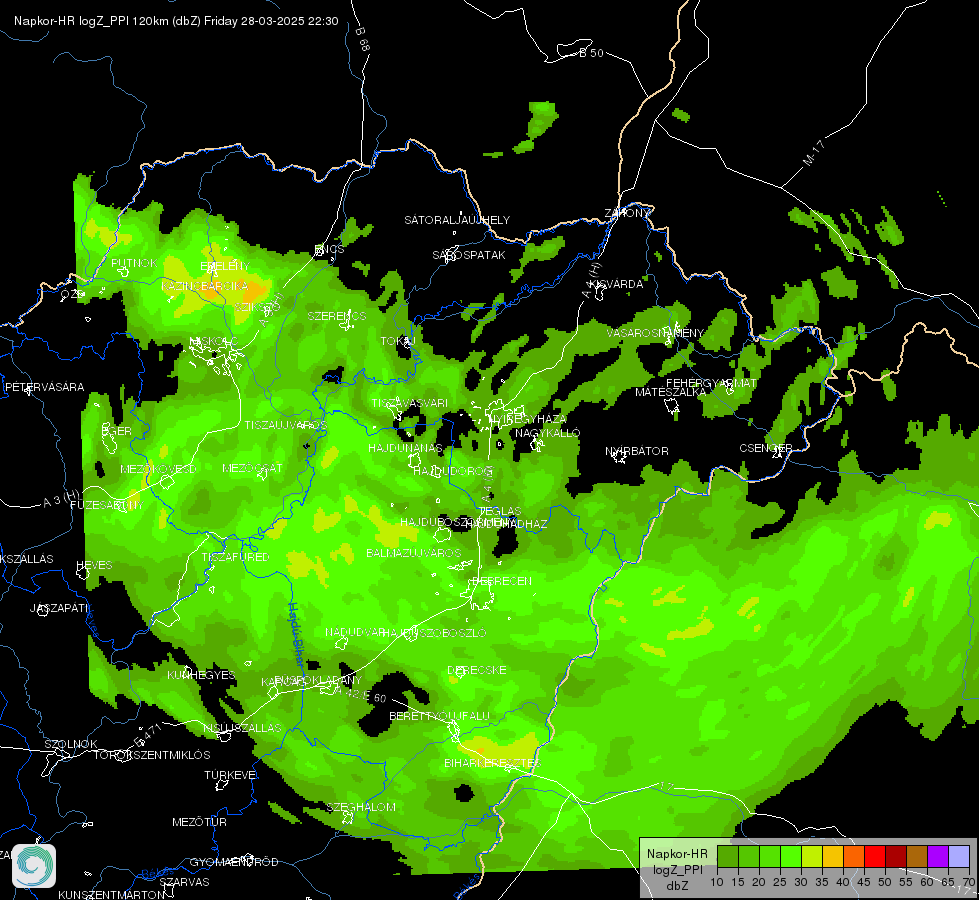Click the MEZOKOVESD city label
Image resolution: width=979 pixels, height=900 pixels.
[x=158, y=468]
